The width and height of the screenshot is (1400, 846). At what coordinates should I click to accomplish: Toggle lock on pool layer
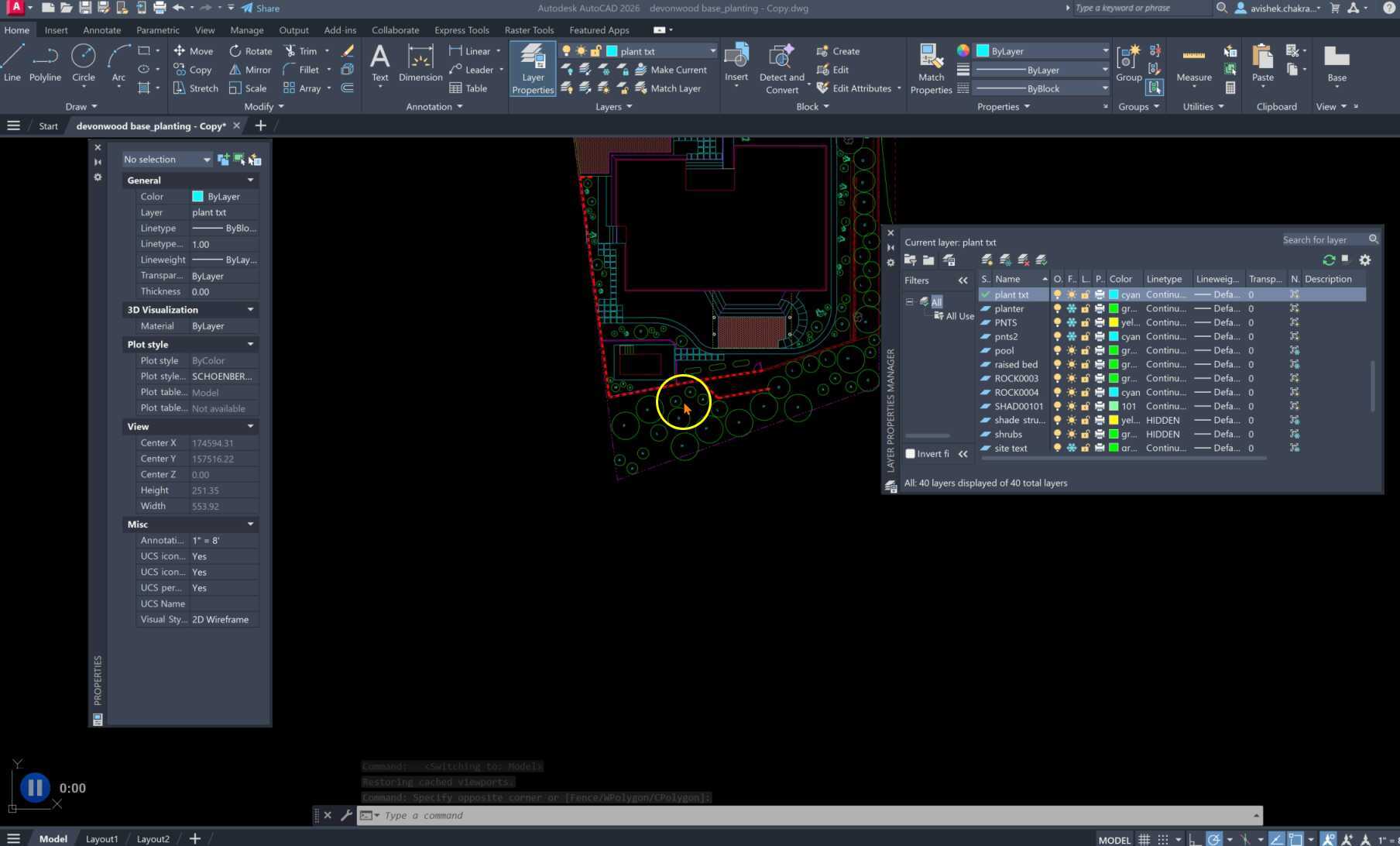1086,351
